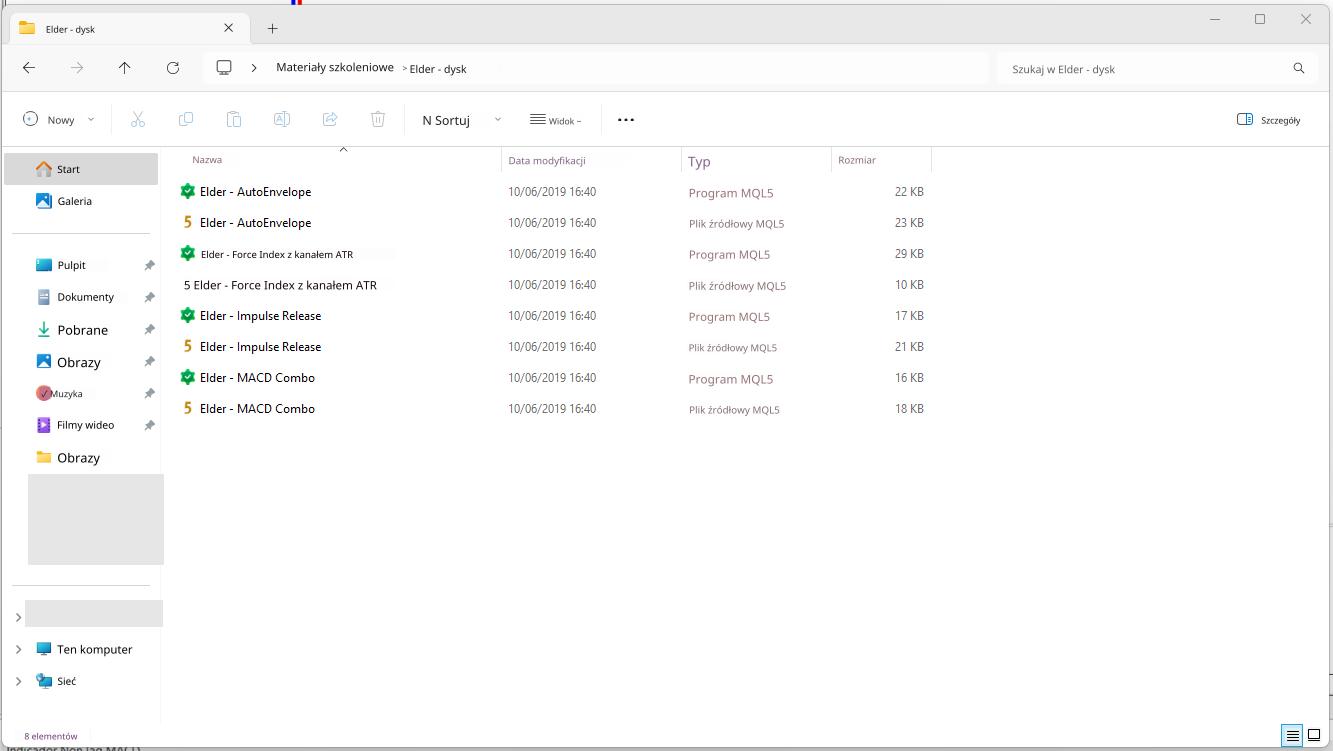Click the Paste clipboard icon
This screenshot has height=751, width=1333.
click(234, 119)
